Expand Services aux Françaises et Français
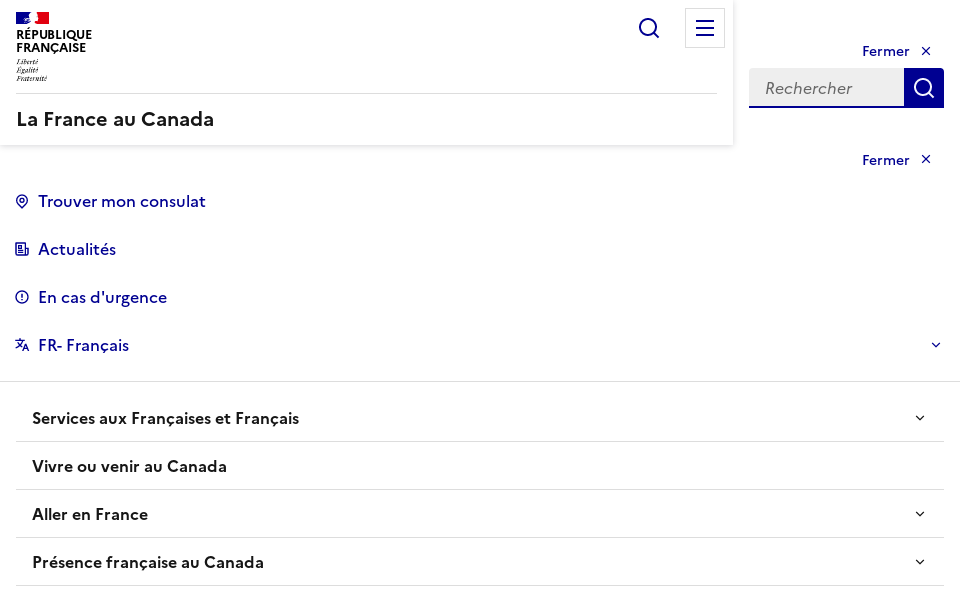960x600 pixels. tap(920, 418)
